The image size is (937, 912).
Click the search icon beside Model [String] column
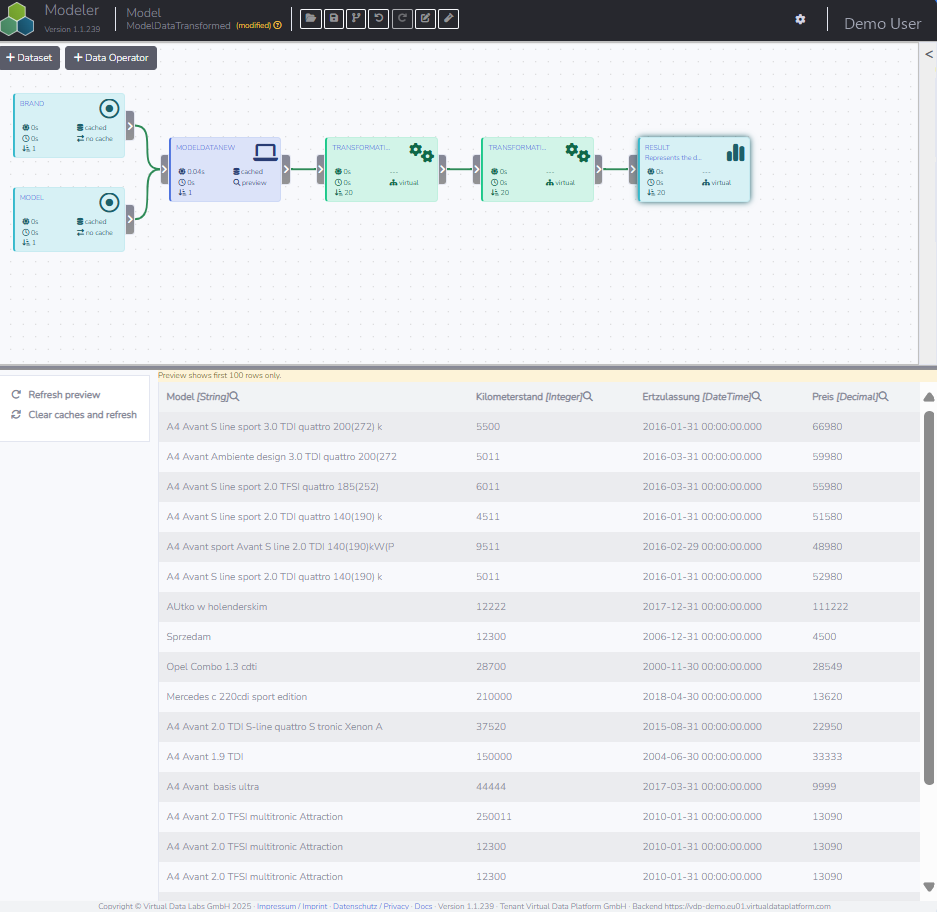pyautogui.click(x=235, y=396)
